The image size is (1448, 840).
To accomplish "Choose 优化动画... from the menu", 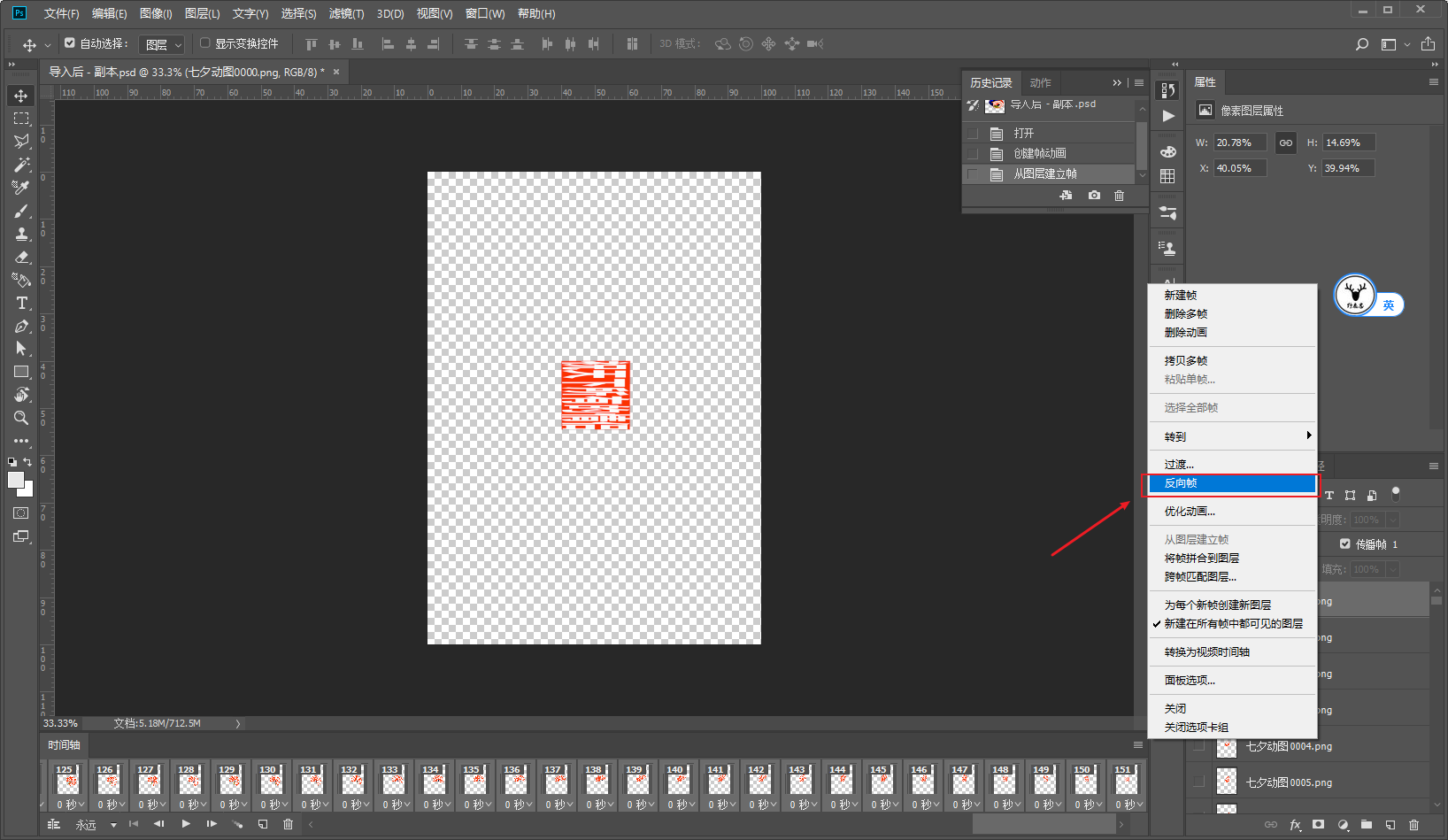I will point(1232,512).
